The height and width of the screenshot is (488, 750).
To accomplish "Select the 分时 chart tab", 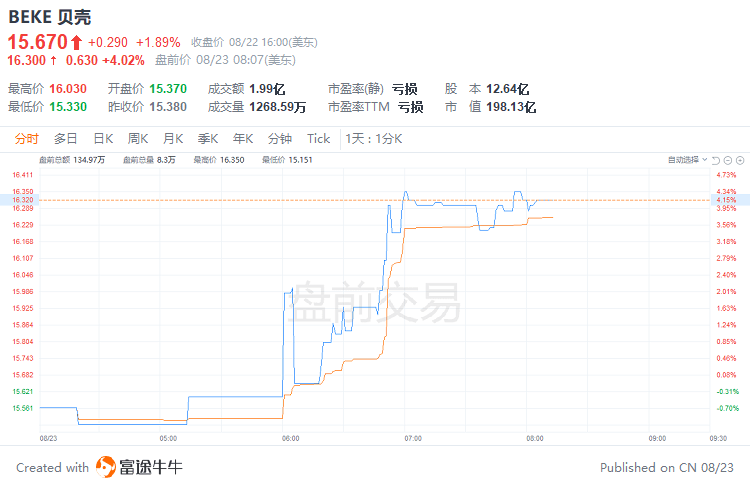I will click(x=26, y=139).
